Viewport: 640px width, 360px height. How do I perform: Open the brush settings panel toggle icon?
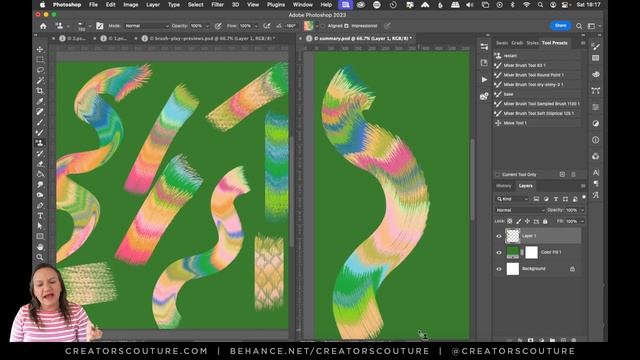(x=100, y=26)
